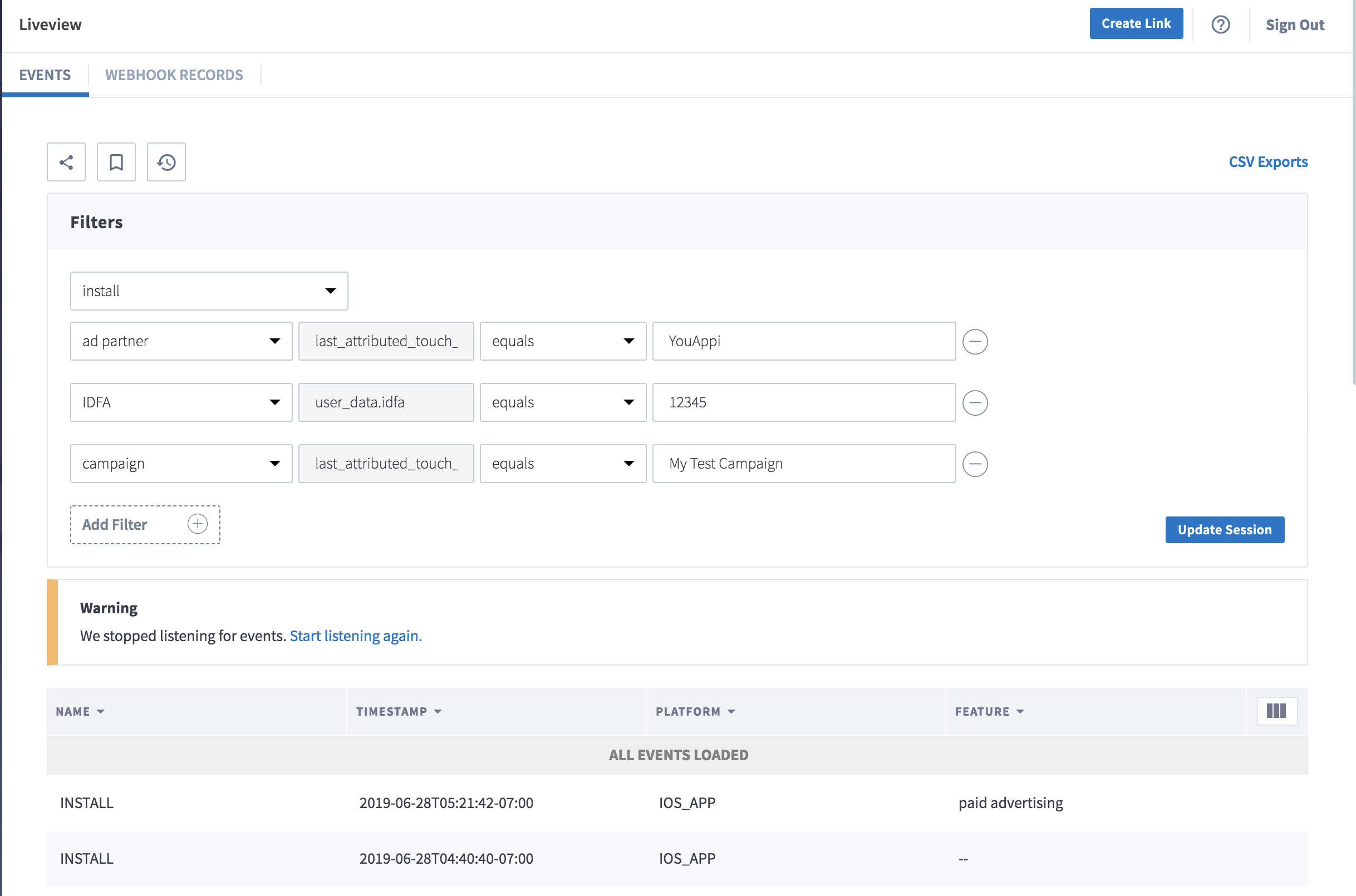Screen dimensions: 1356x896
Task: Click the Start listening again link
Action: pos(356,636)
